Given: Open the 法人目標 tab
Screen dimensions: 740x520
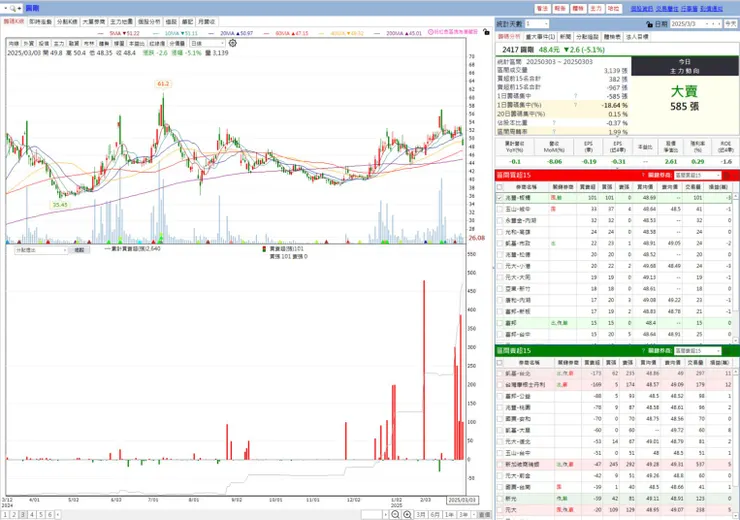Looking at the screenshot, I should 637,36.
